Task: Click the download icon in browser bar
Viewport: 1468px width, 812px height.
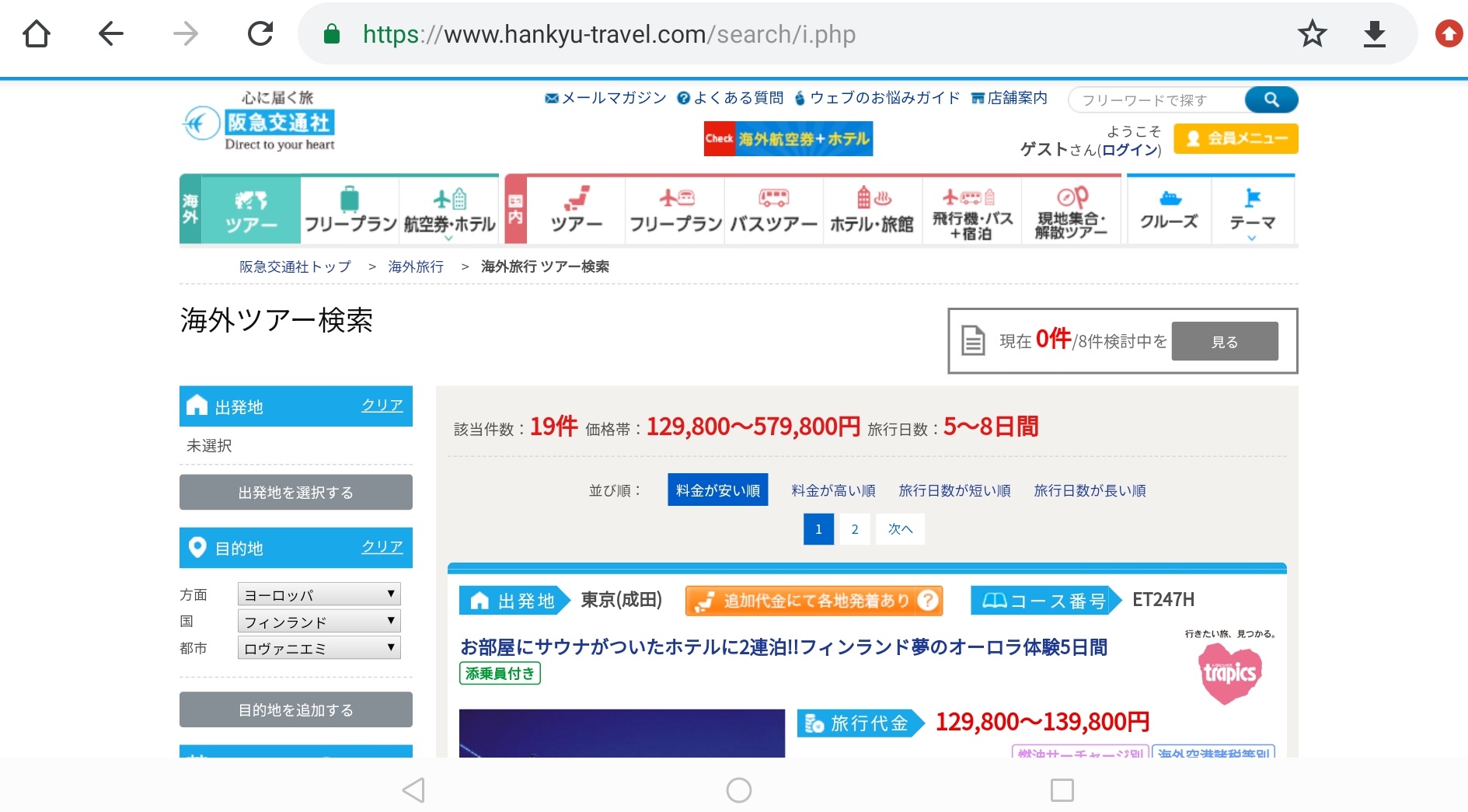Action: coord(1374,34)
